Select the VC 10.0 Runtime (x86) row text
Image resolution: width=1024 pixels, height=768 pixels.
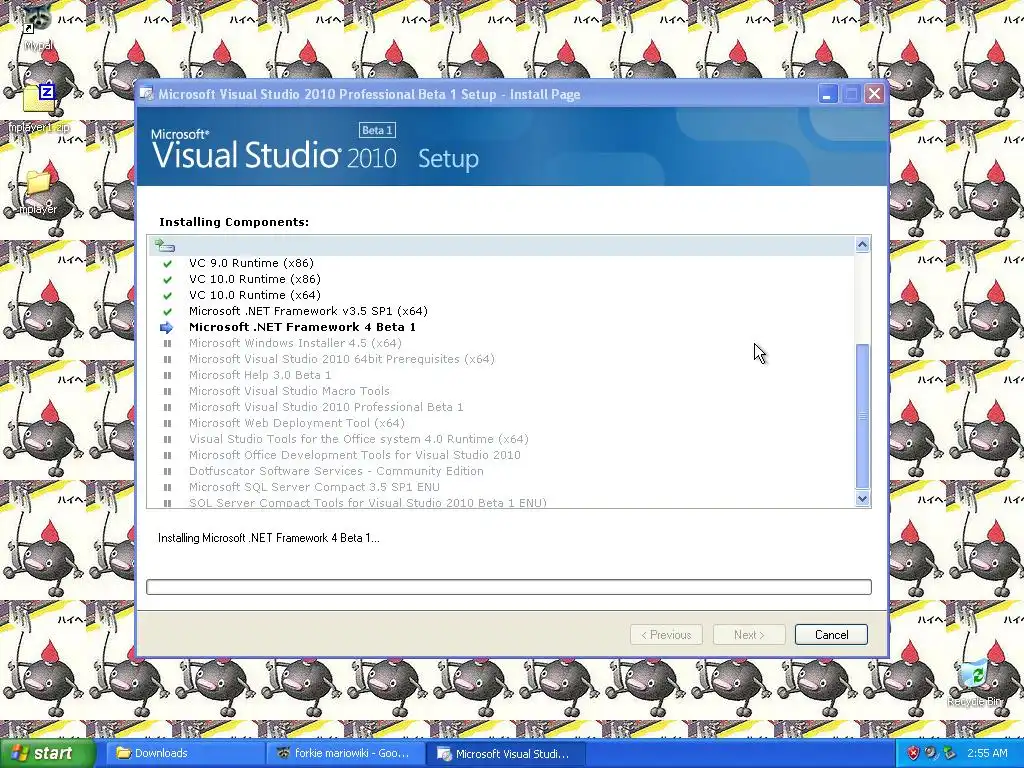click(255, 279)
